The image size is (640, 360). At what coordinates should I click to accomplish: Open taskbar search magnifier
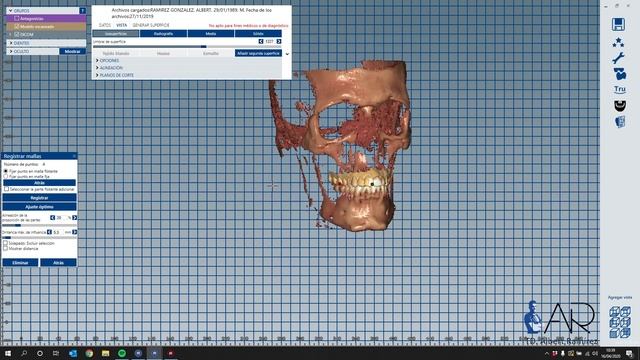pos(24,353)
